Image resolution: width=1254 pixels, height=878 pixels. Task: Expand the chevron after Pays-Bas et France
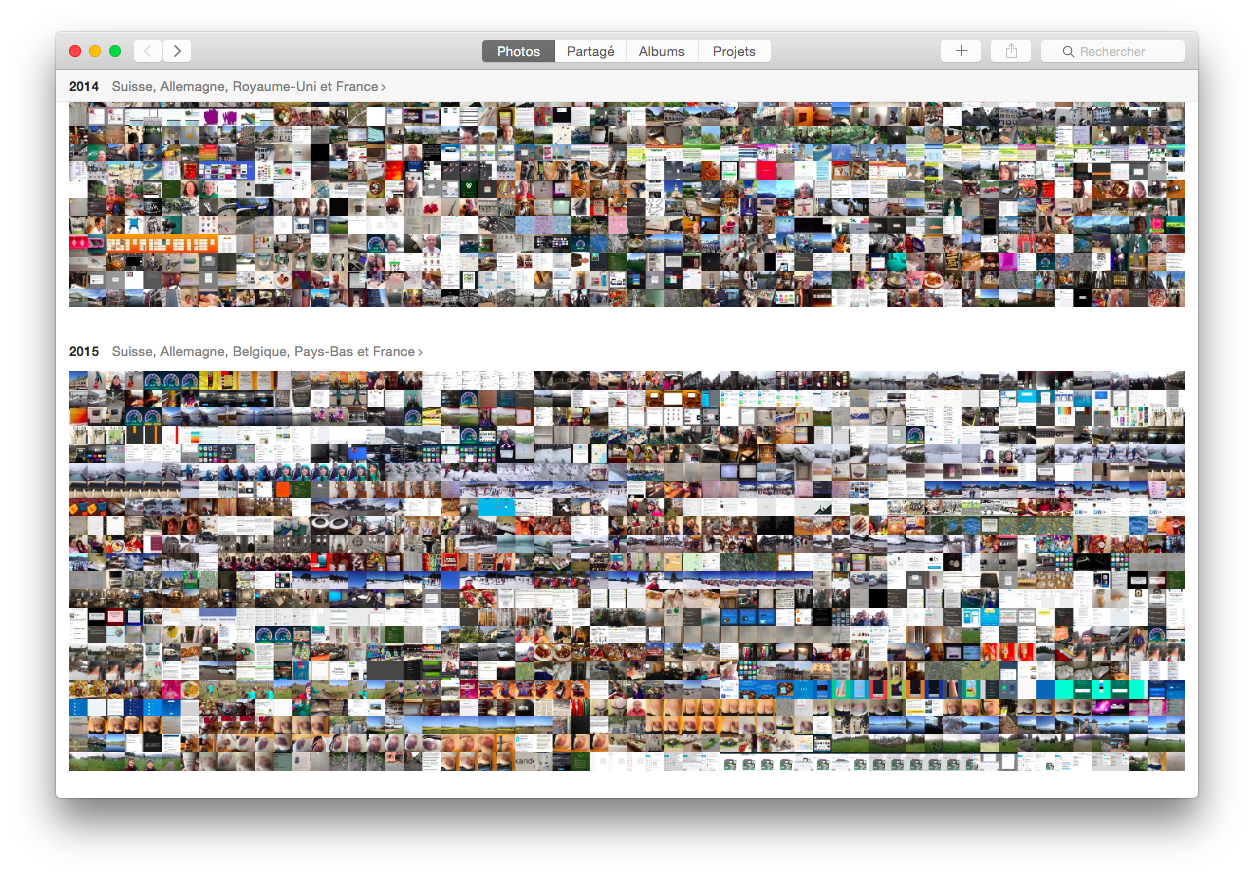(x=421, y=353)
